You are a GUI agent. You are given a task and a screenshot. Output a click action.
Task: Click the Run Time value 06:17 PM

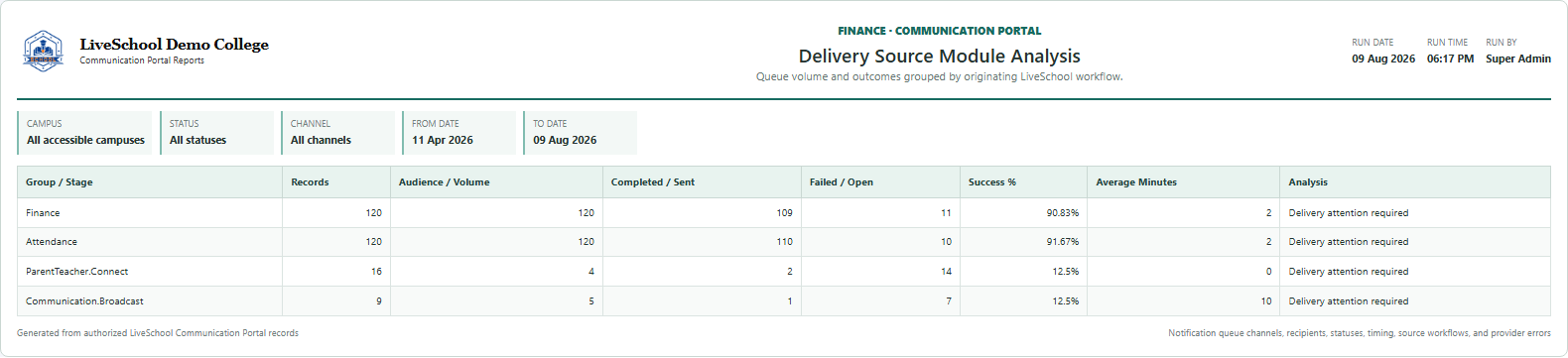(1450, 59)
